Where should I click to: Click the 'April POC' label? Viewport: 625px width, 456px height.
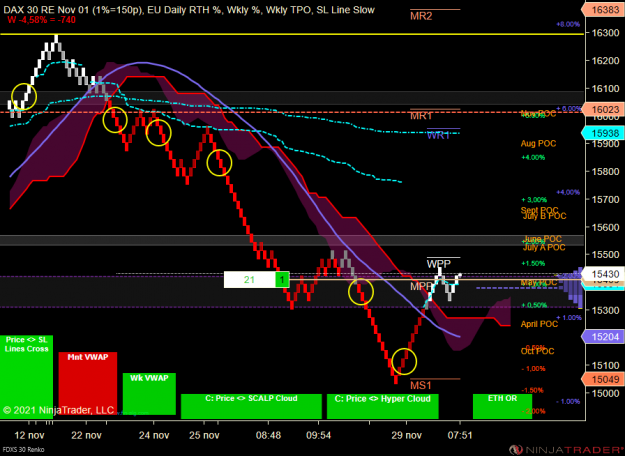539,324
